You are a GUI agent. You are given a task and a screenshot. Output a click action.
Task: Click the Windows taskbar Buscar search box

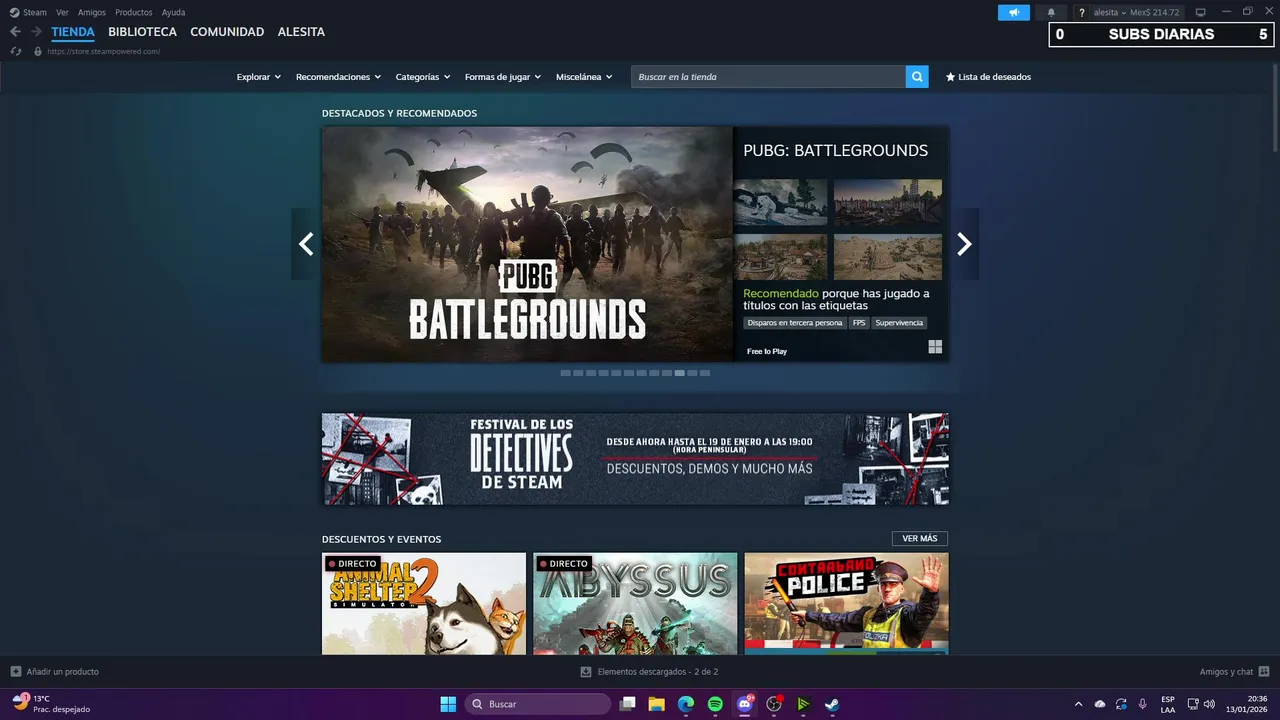[x=538, y=704]
